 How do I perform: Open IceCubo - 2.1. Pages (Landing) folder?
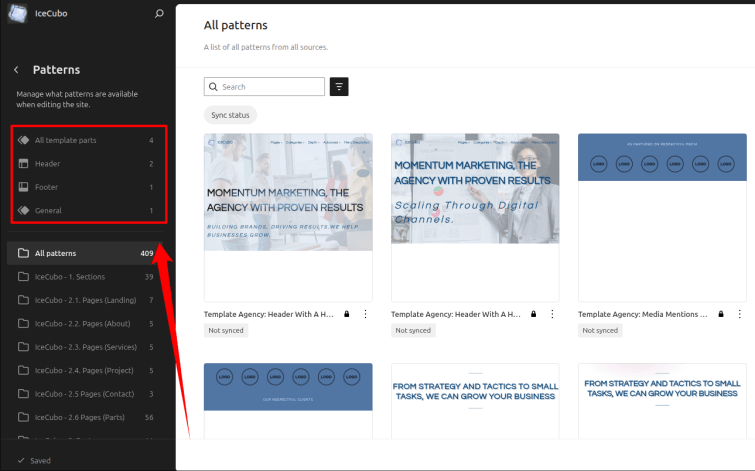(85, 300)
